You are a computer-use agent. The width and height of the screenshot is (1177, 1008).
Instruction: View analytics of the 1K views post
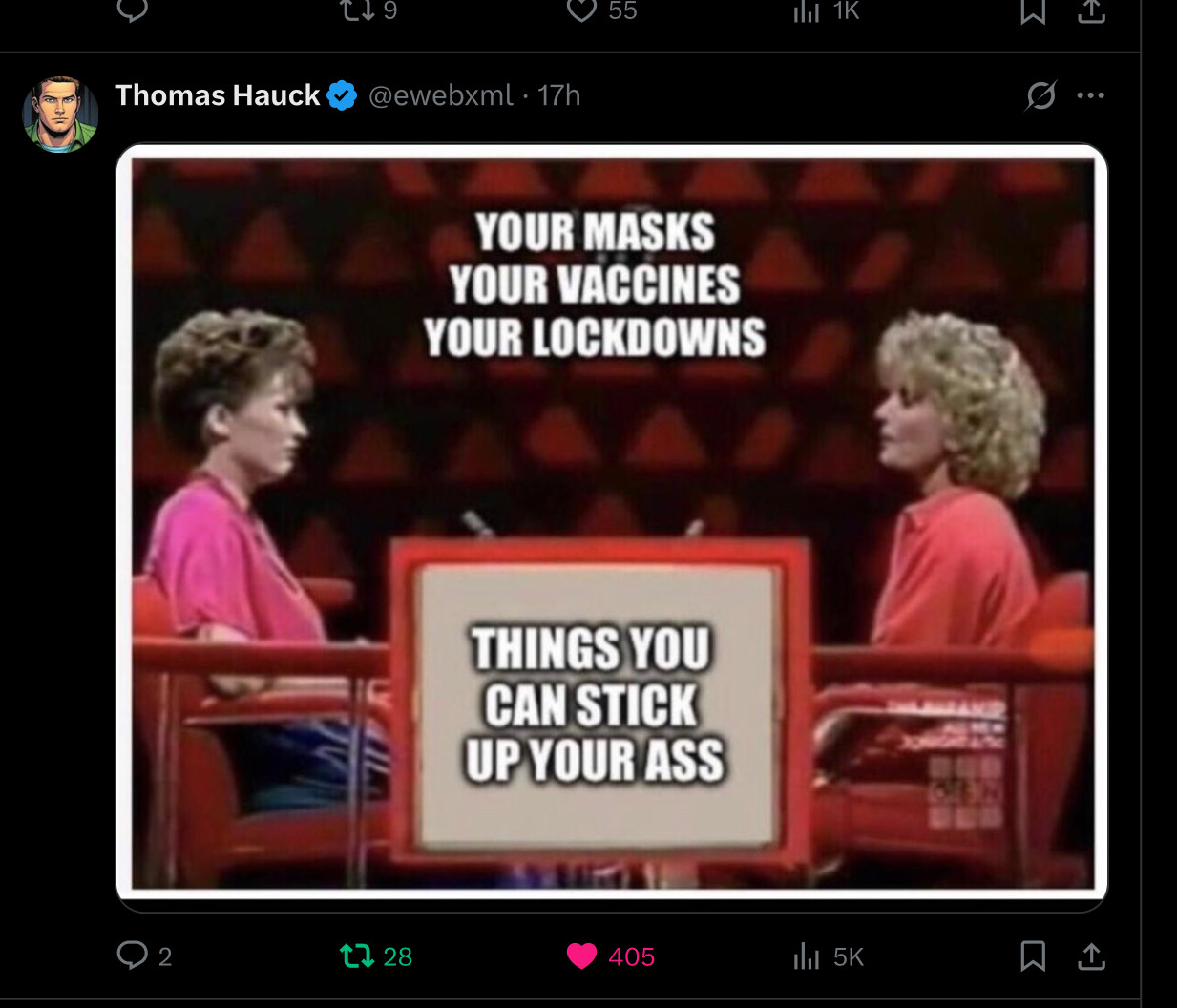827,10
